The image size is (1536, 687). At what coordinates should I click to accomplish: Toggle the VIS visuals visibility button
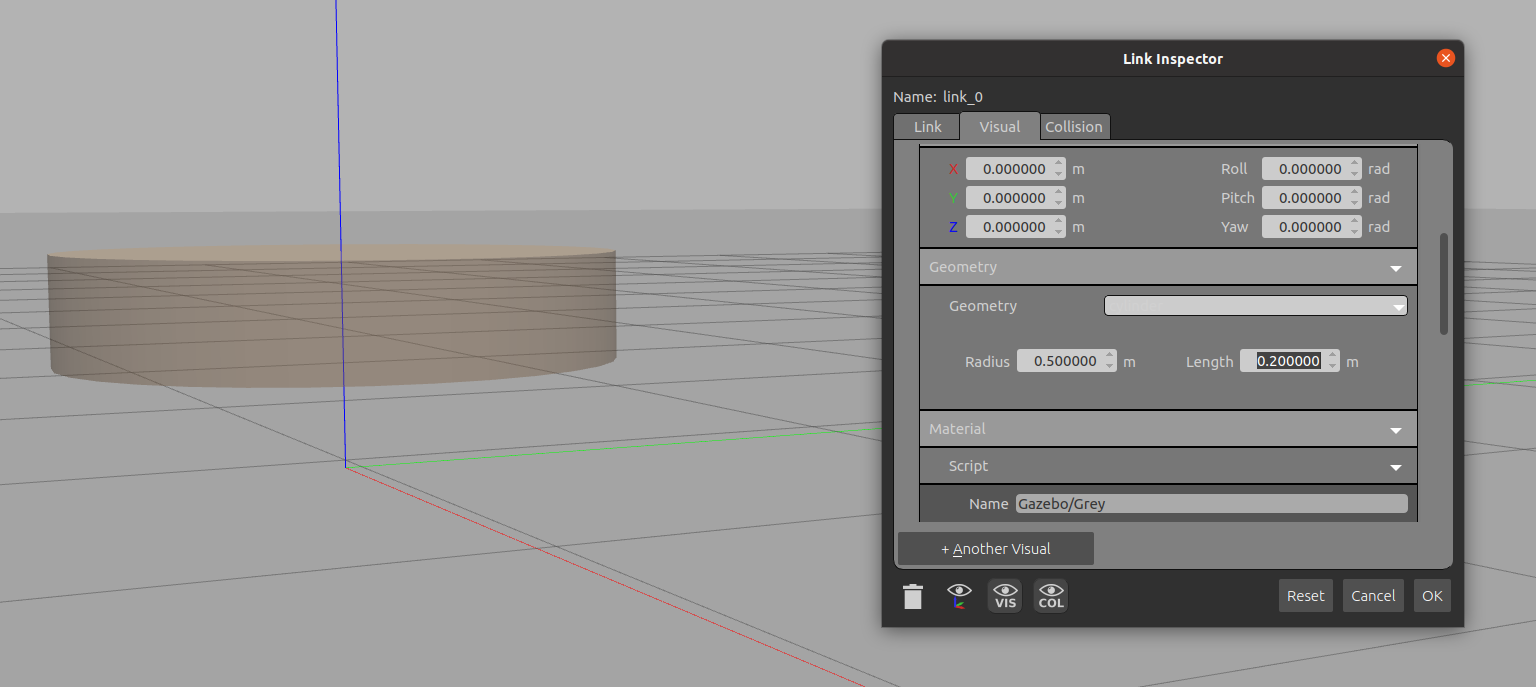(x=1005, y=596)
